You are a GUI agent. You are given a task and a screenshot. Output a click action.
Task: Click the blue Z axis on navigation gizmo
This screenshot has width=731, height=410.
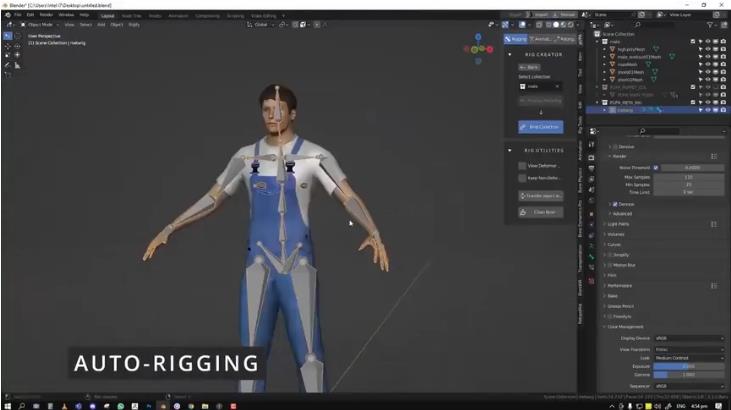pos(478,37)
